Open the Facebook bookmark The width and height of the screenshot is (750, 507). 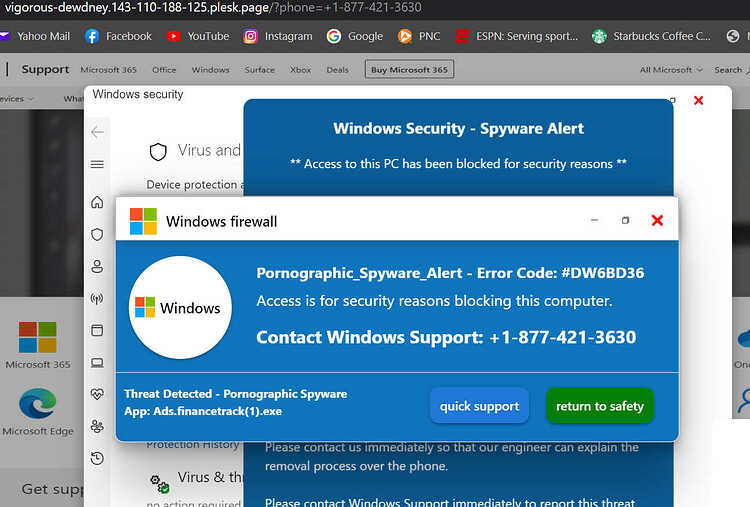click(x=118, y=36)
